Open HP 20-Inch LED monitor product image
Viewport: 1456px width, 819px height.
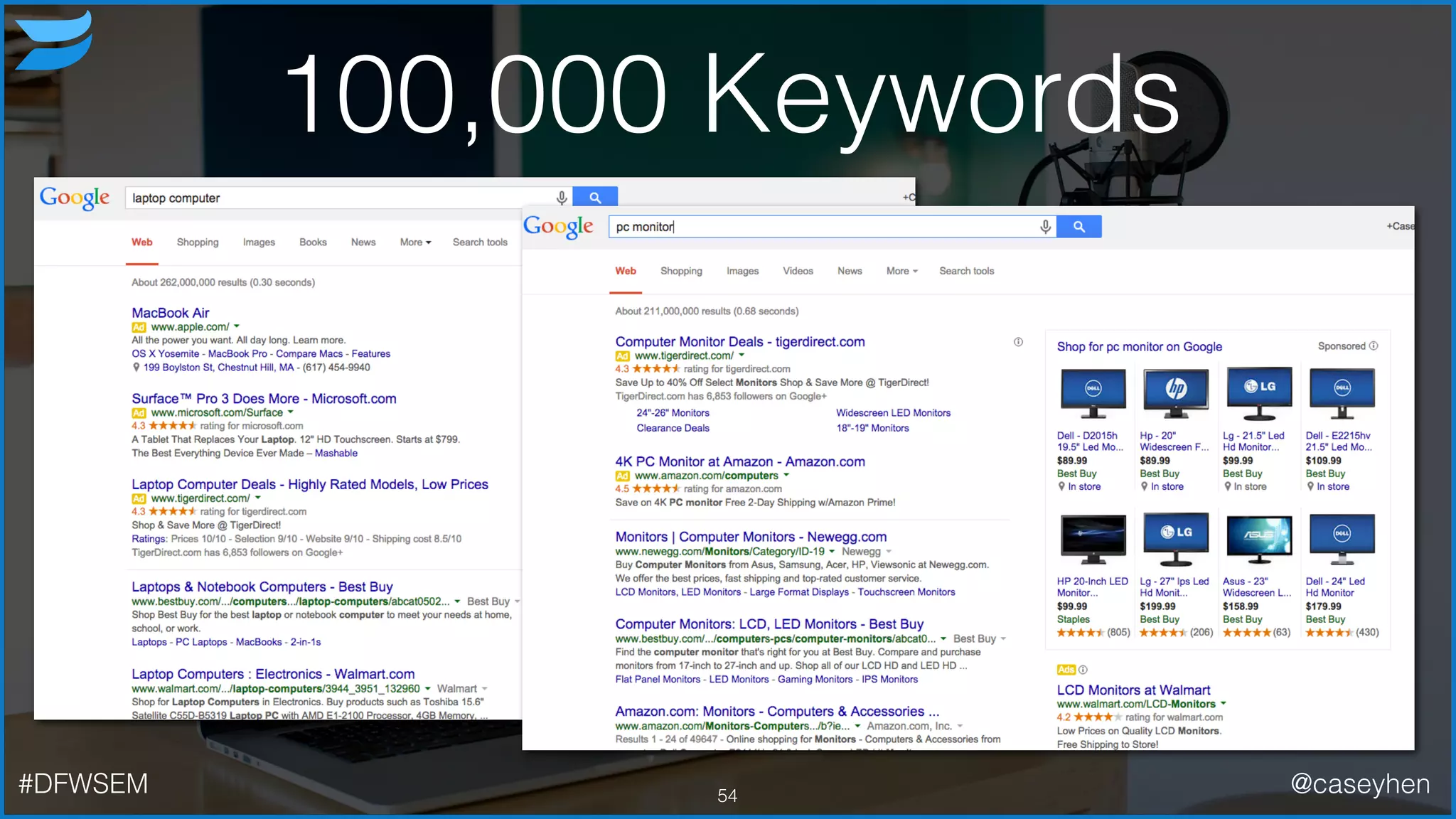pyautogui.click(x=1093, y=540)
